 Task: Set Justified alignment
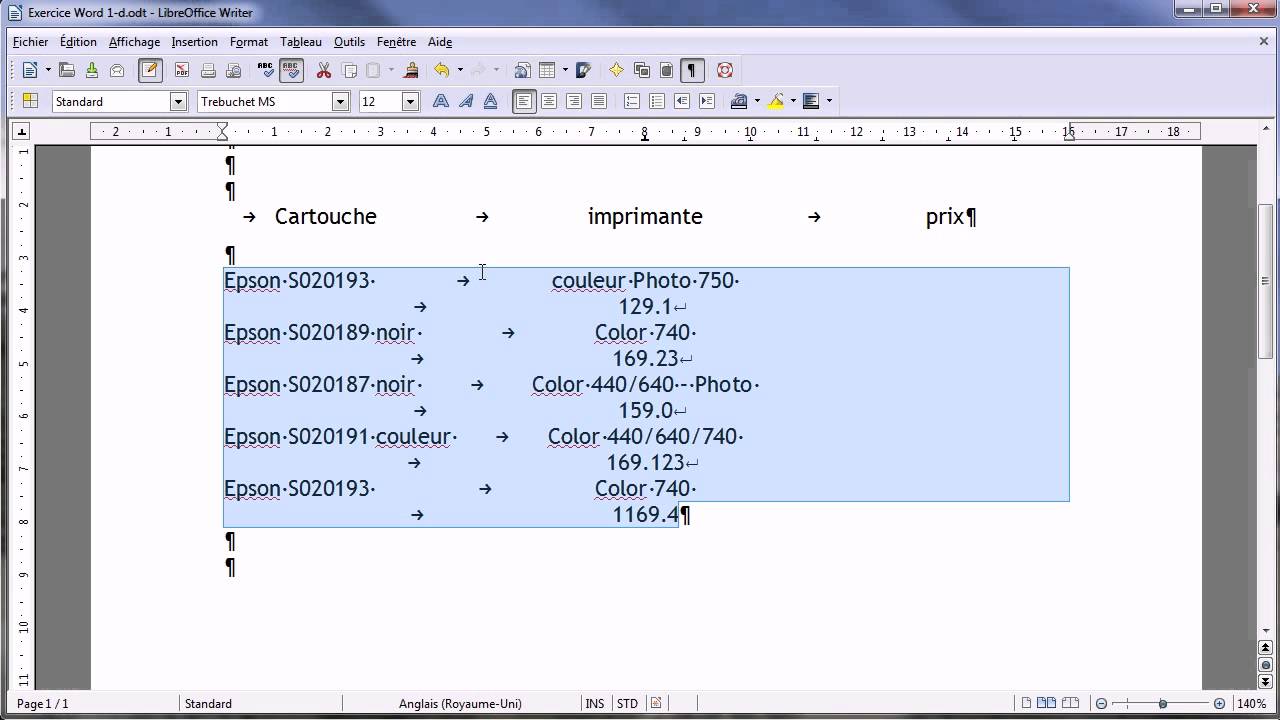598,101
